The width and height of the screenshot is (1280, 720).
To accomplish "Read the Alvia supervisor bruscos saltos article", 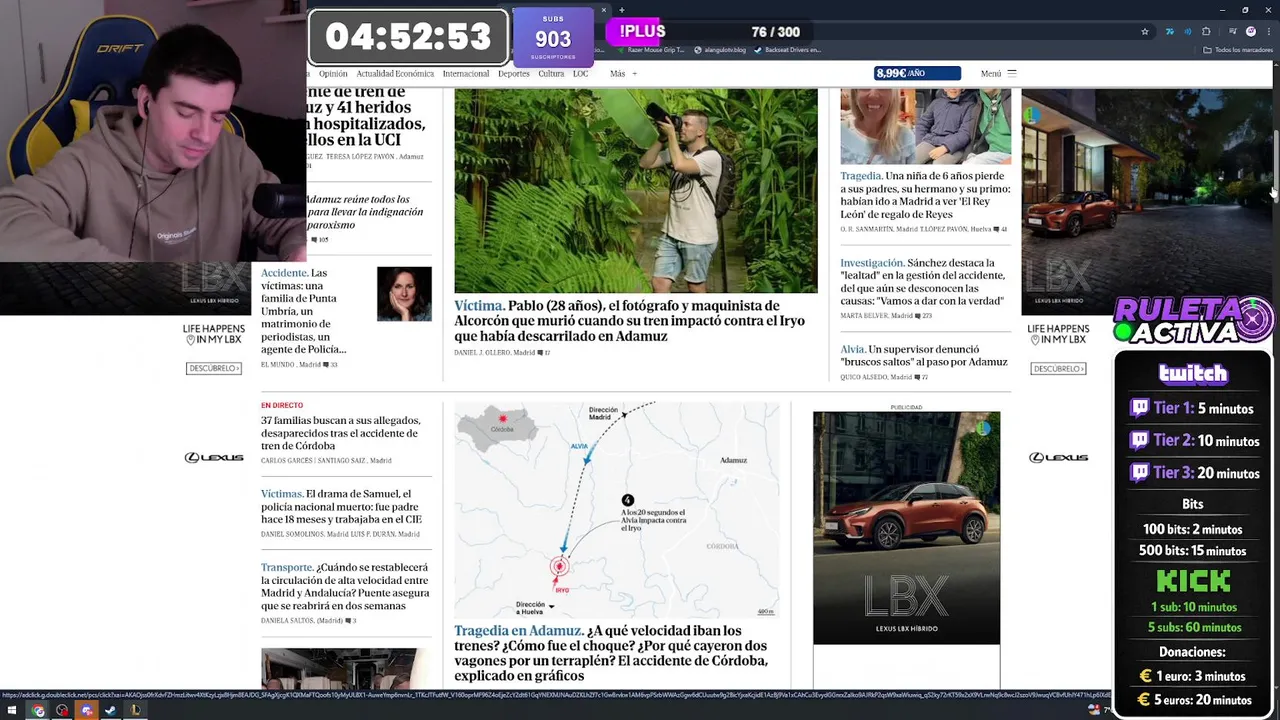I will pyautogui.click(x=923, y=355).
